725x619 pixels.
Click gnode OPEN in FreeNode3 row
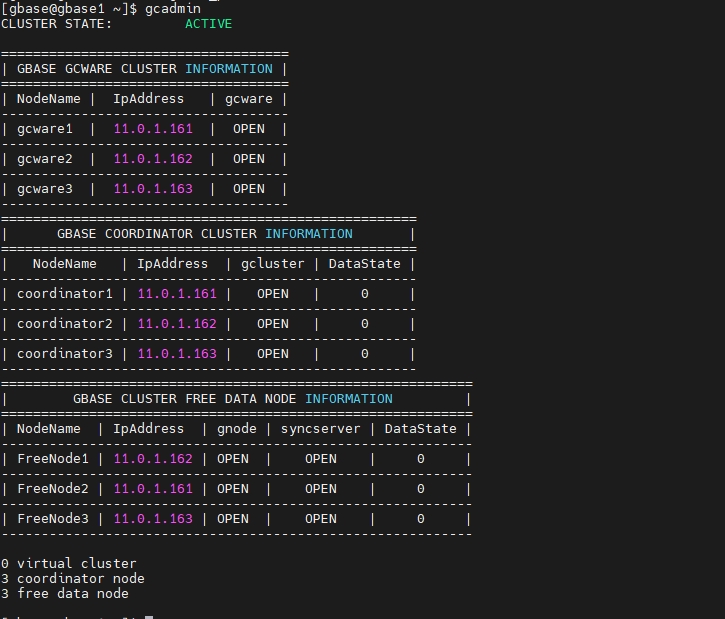pos(233,519)
